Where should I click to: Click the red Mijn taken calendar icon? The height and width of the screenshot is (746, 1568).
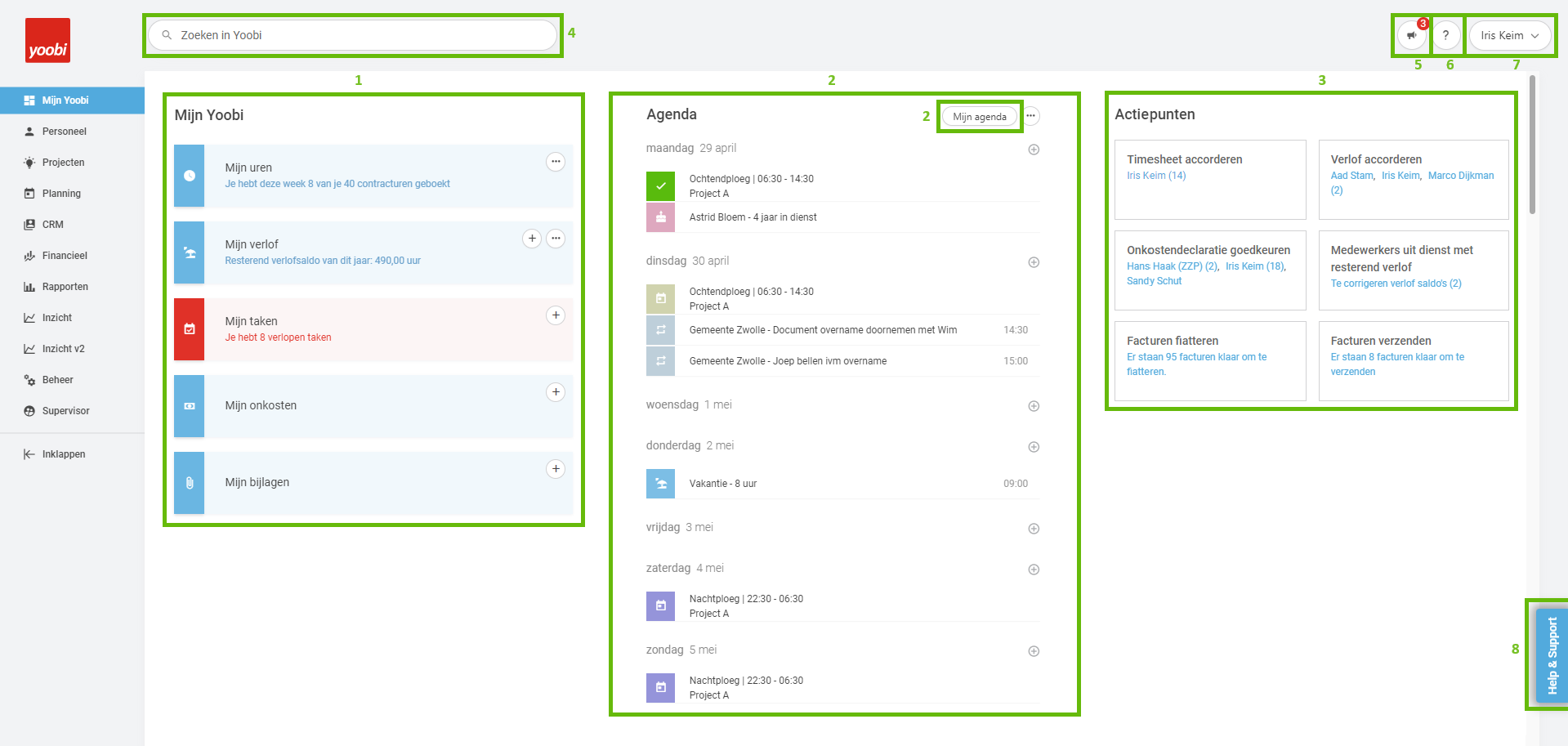point(190,329)
